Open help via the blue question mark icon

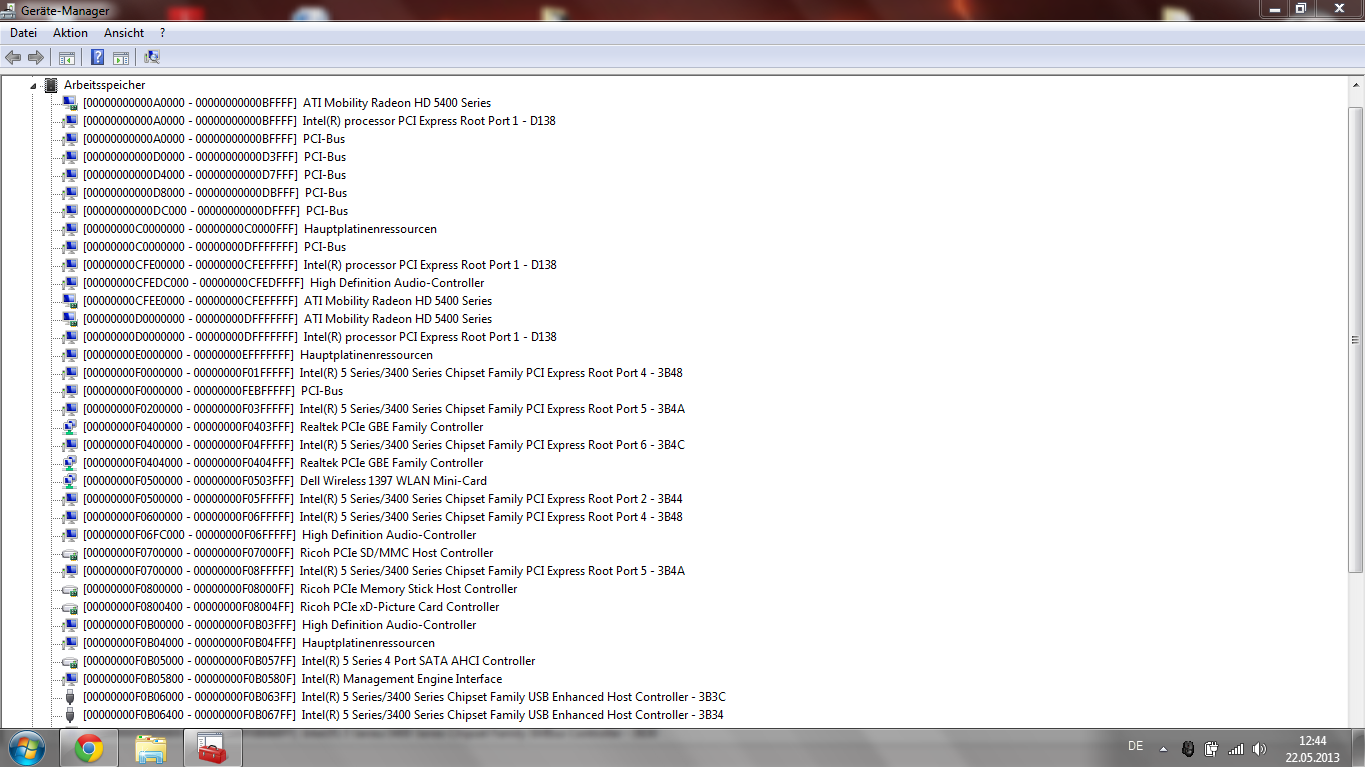point(98,58)
